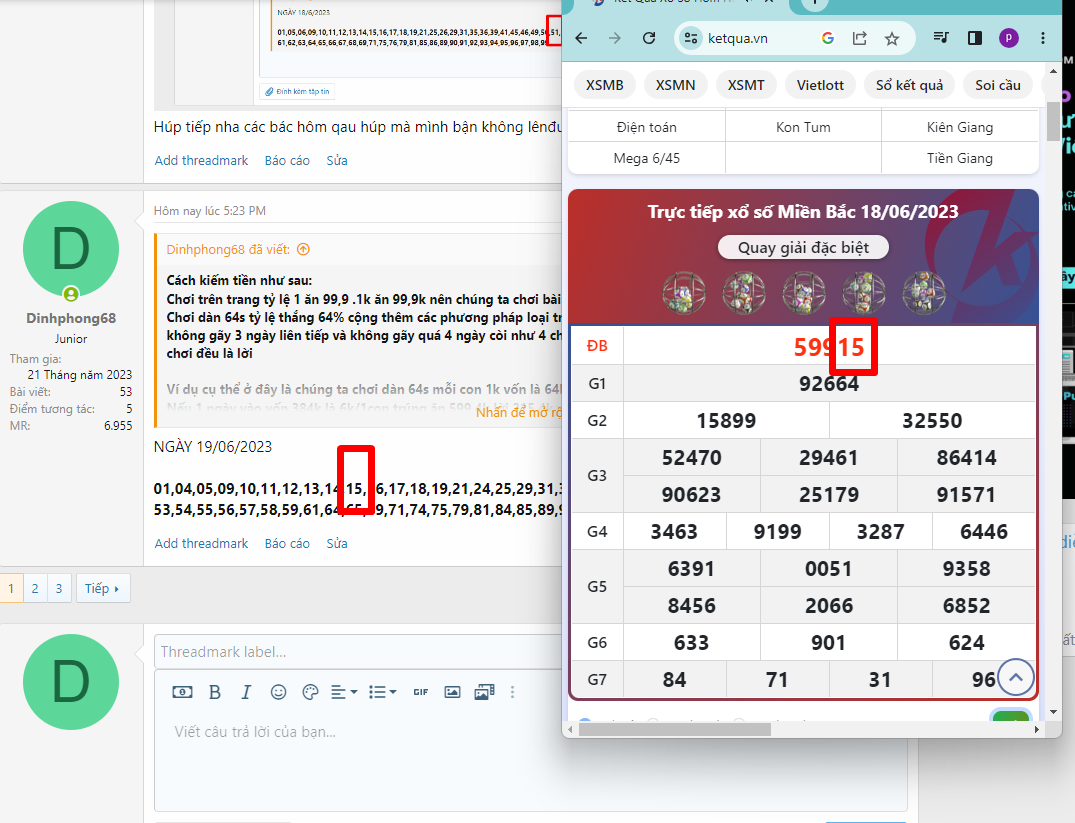The image size is (1075, 823).
Task: Open the Sổ kết quả tab
Action: tap(909, 85)
